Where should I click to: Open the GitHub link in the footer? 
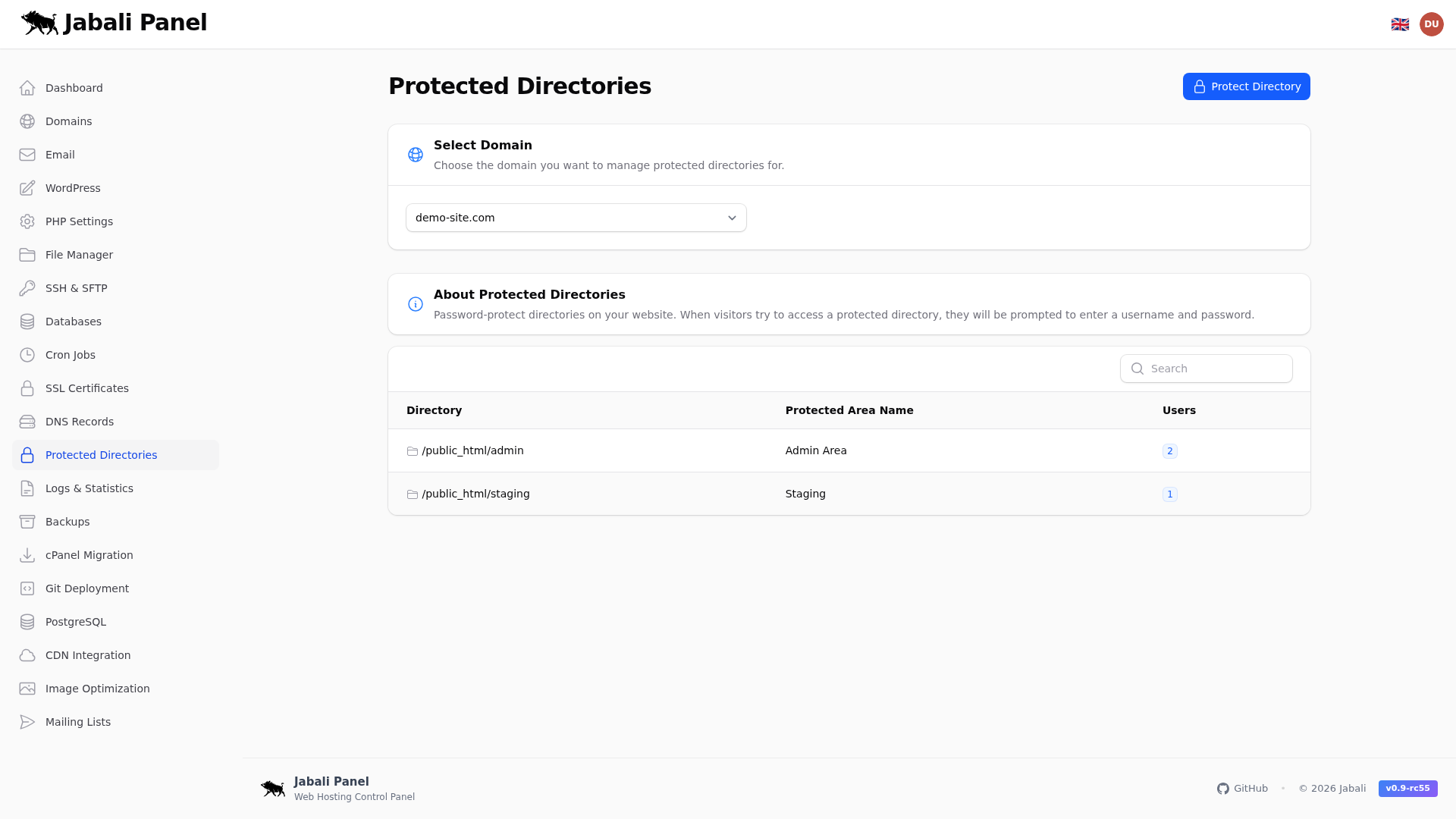(x=1242, y=789)
